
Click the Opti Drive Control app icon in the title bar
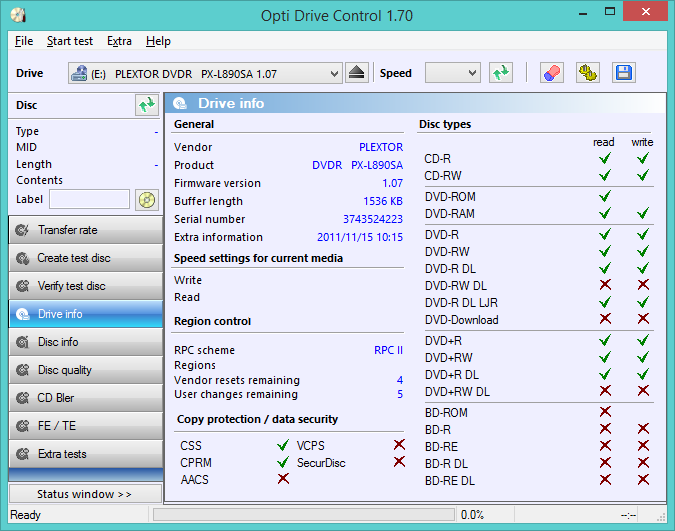tap(19, 15)
